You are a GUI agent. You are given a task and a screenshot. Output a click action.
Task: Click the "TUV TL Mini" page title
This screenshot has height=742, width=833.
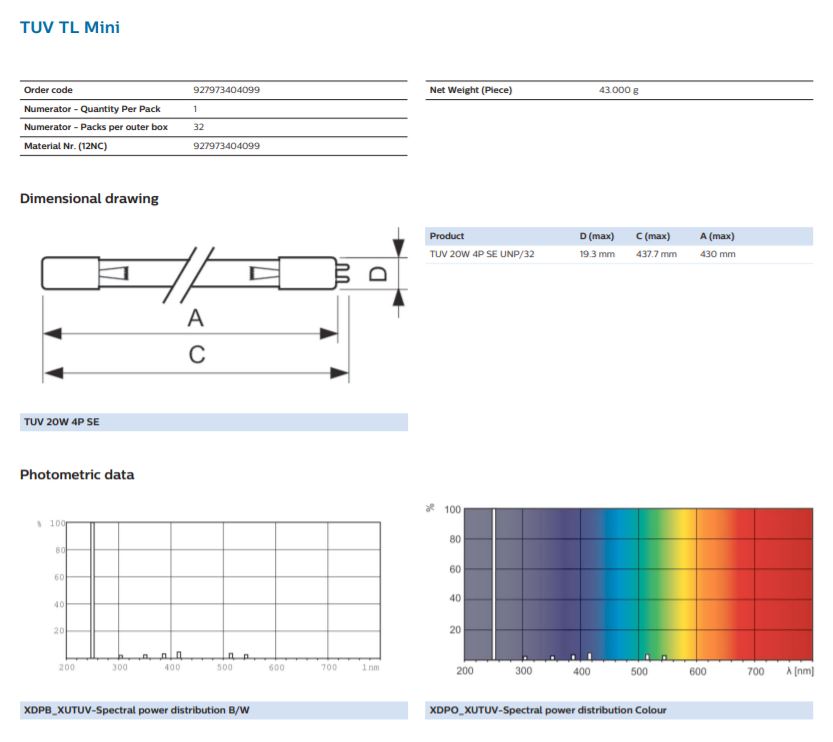point(70,27)
